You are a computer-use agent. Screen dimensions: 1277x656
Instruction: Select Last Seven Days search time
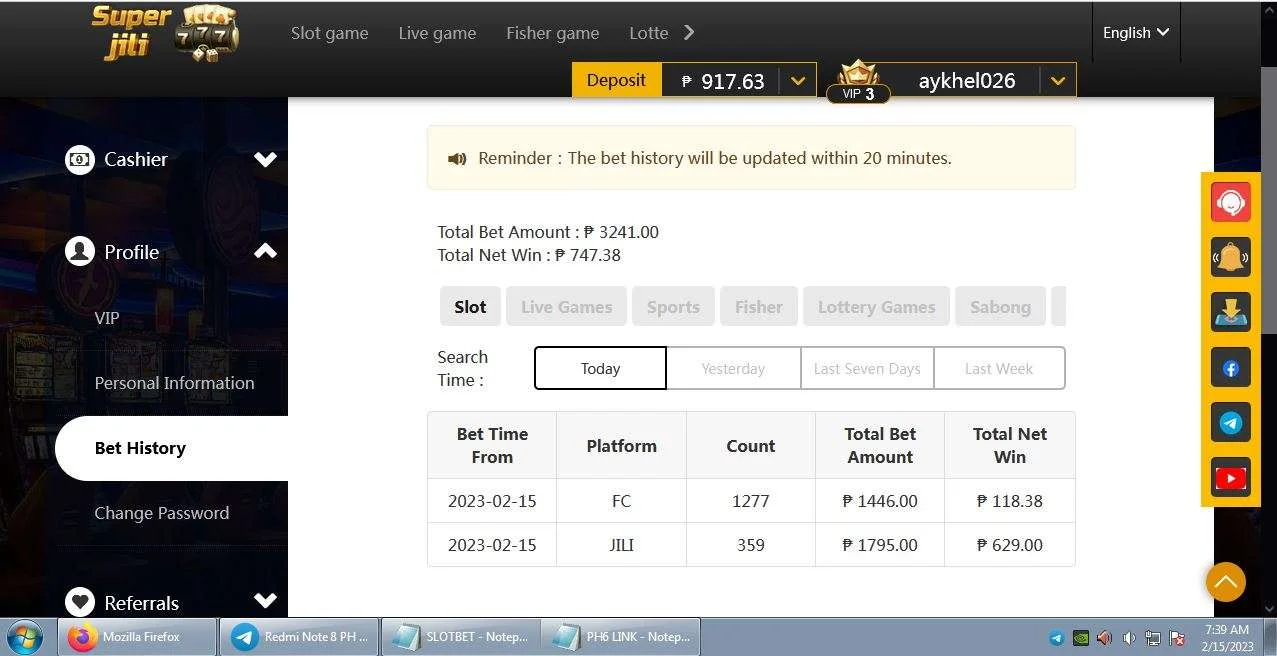point(867,368)
